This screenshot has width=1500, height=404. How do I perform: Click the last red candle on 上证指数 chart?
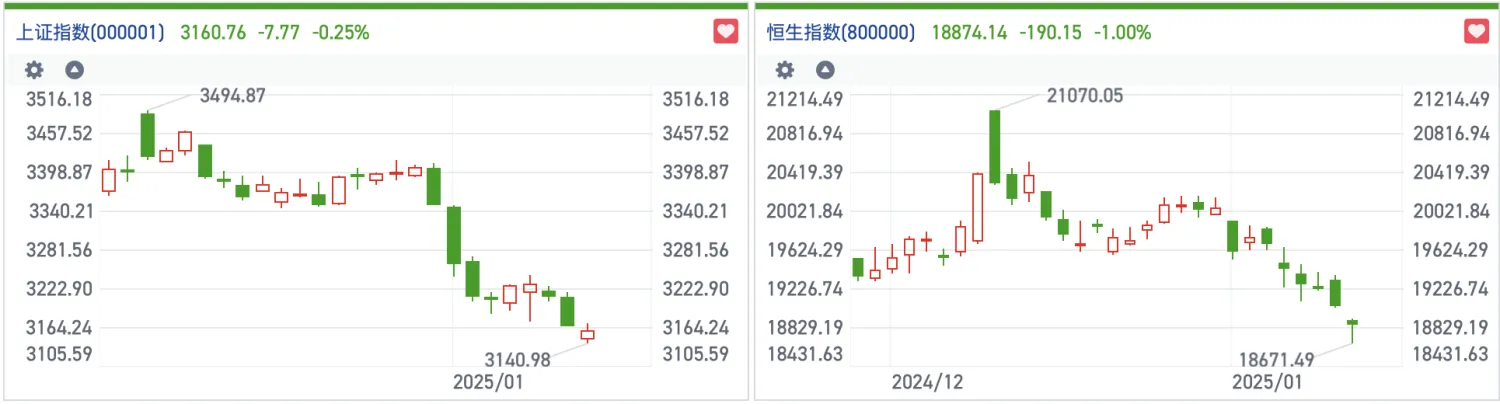pos(587,335)
